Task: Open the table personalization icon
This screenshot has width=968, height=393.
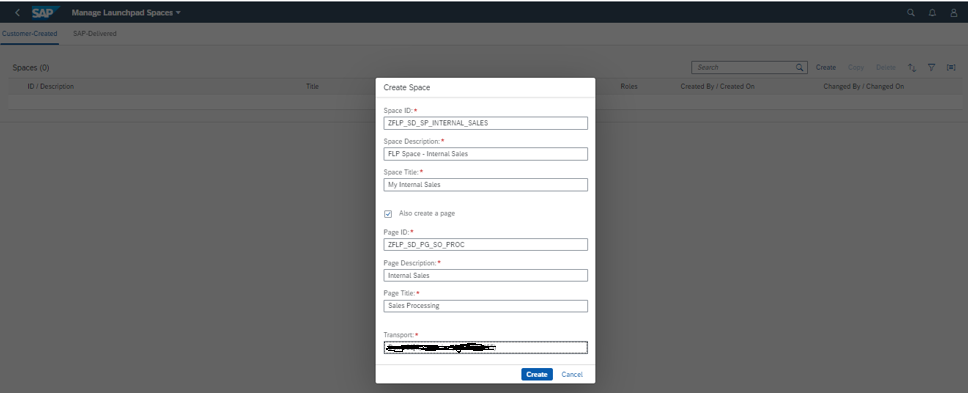Action: pos(951,67)
